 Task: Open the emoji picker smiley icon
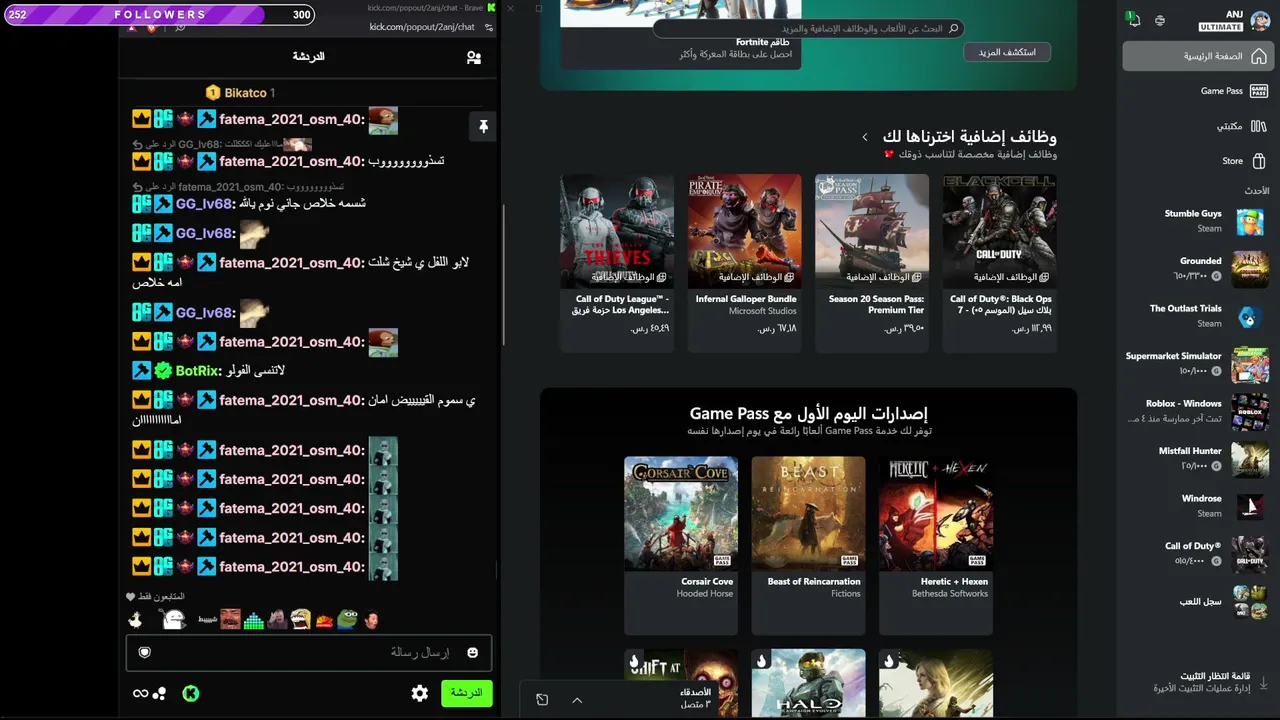point(472,653)
